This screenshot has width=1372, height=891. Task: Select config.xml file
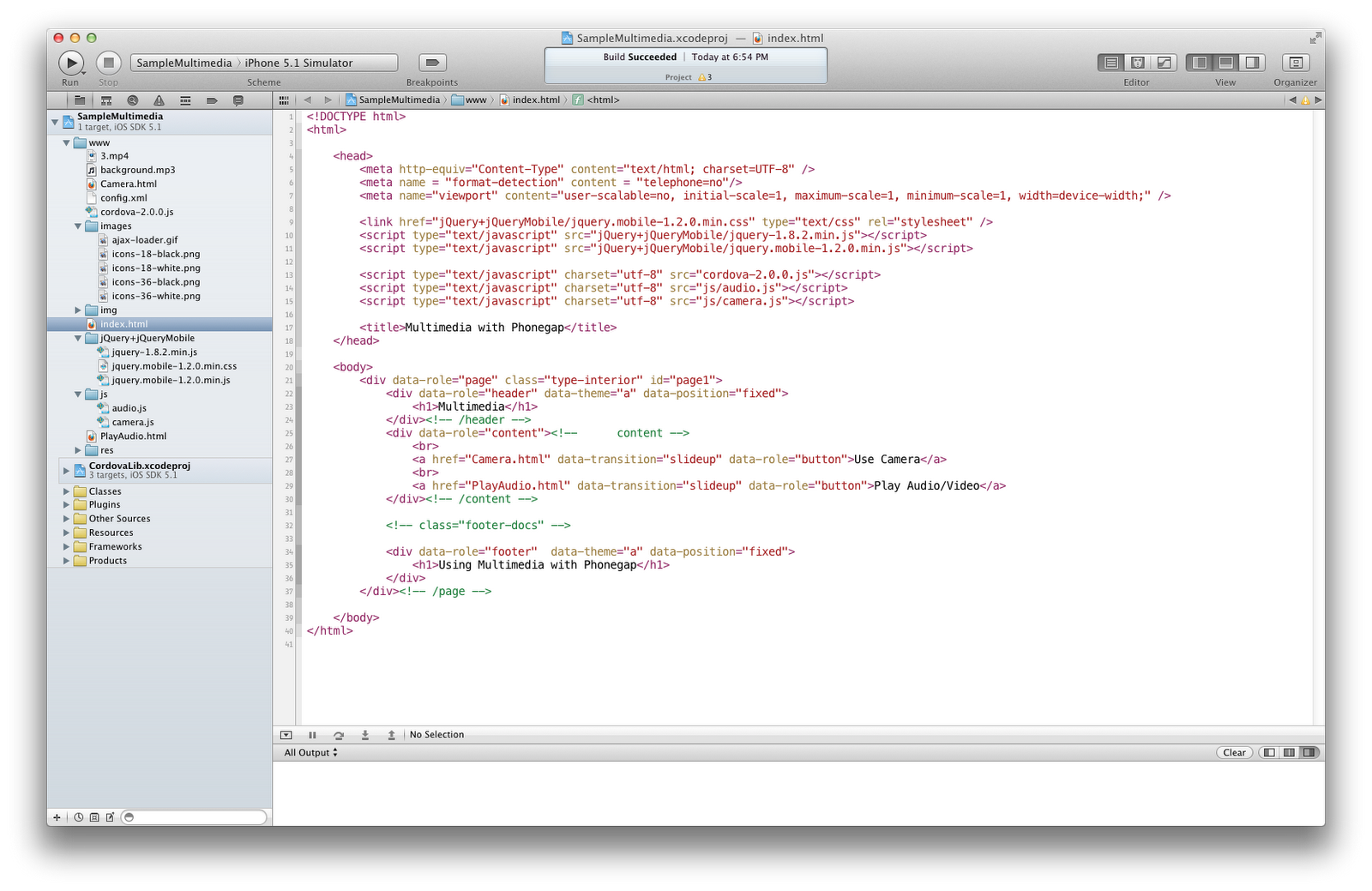coord(123,198)
